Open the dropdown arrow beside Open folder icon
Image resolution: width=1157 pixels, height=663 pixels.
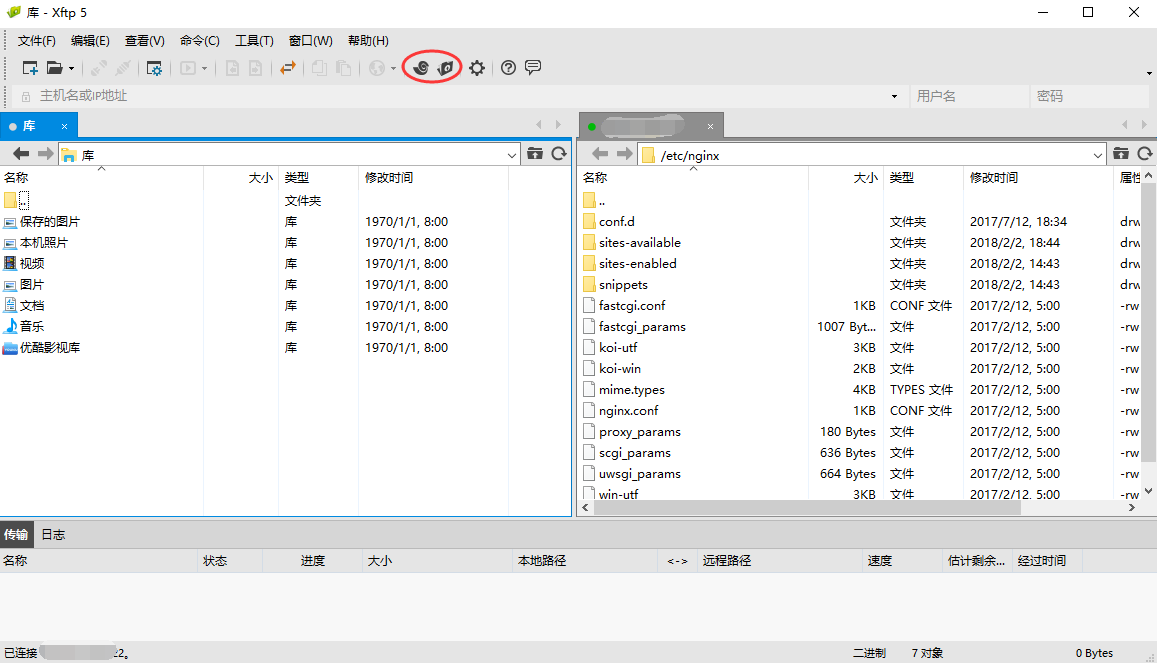pyautogui.click(x=71, y=69)
